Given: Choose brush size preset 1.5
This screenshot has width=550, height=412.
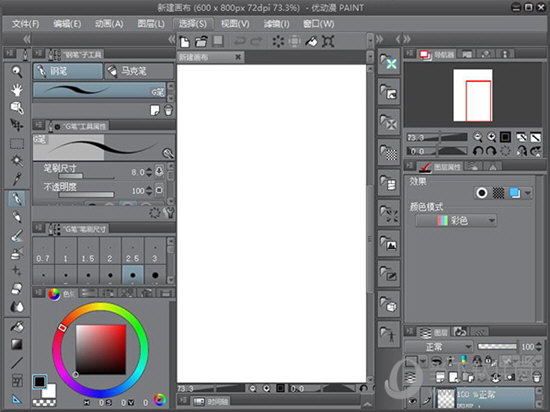Looking at the screenshot, I should pos(88,251).
